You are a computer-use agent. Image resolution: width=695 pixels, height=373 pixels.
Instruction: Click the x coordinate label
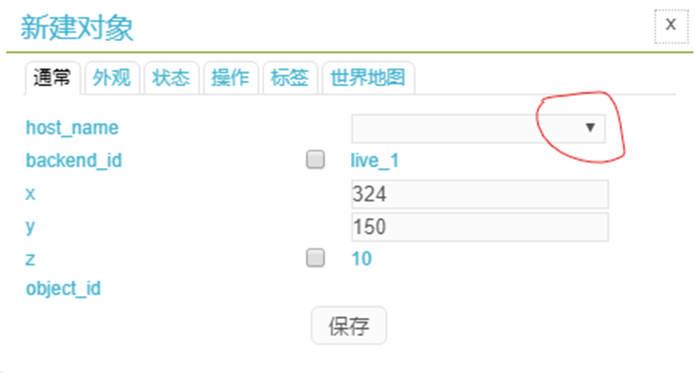[x=30, y=194]
